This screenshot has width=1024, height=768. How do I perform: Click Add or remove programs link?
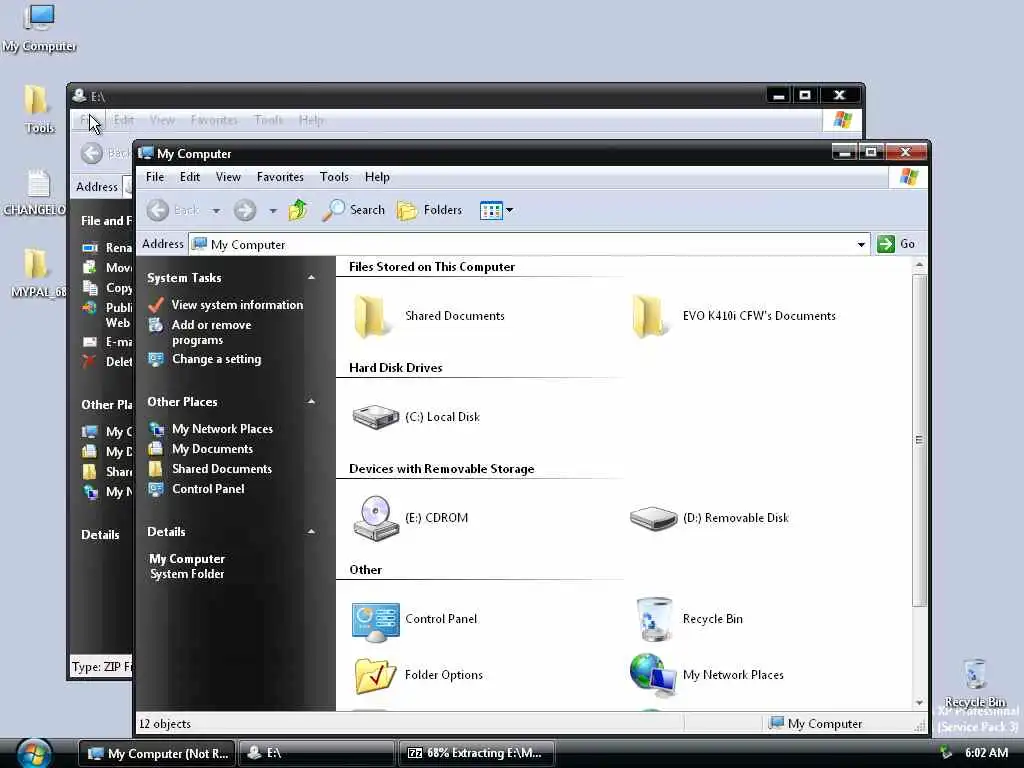pos(211,332)
